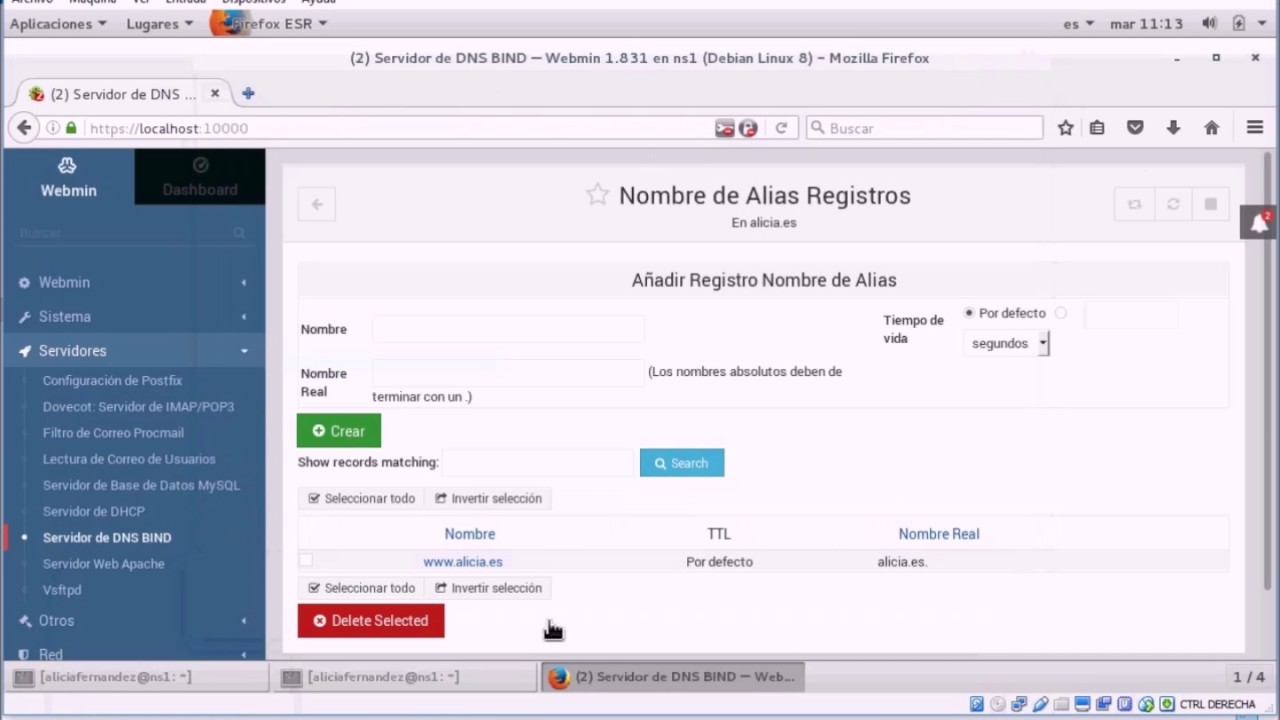Open Webmin notifications bell
The width and height of the screenshot is (1280, 720).
coord(1258,223)
